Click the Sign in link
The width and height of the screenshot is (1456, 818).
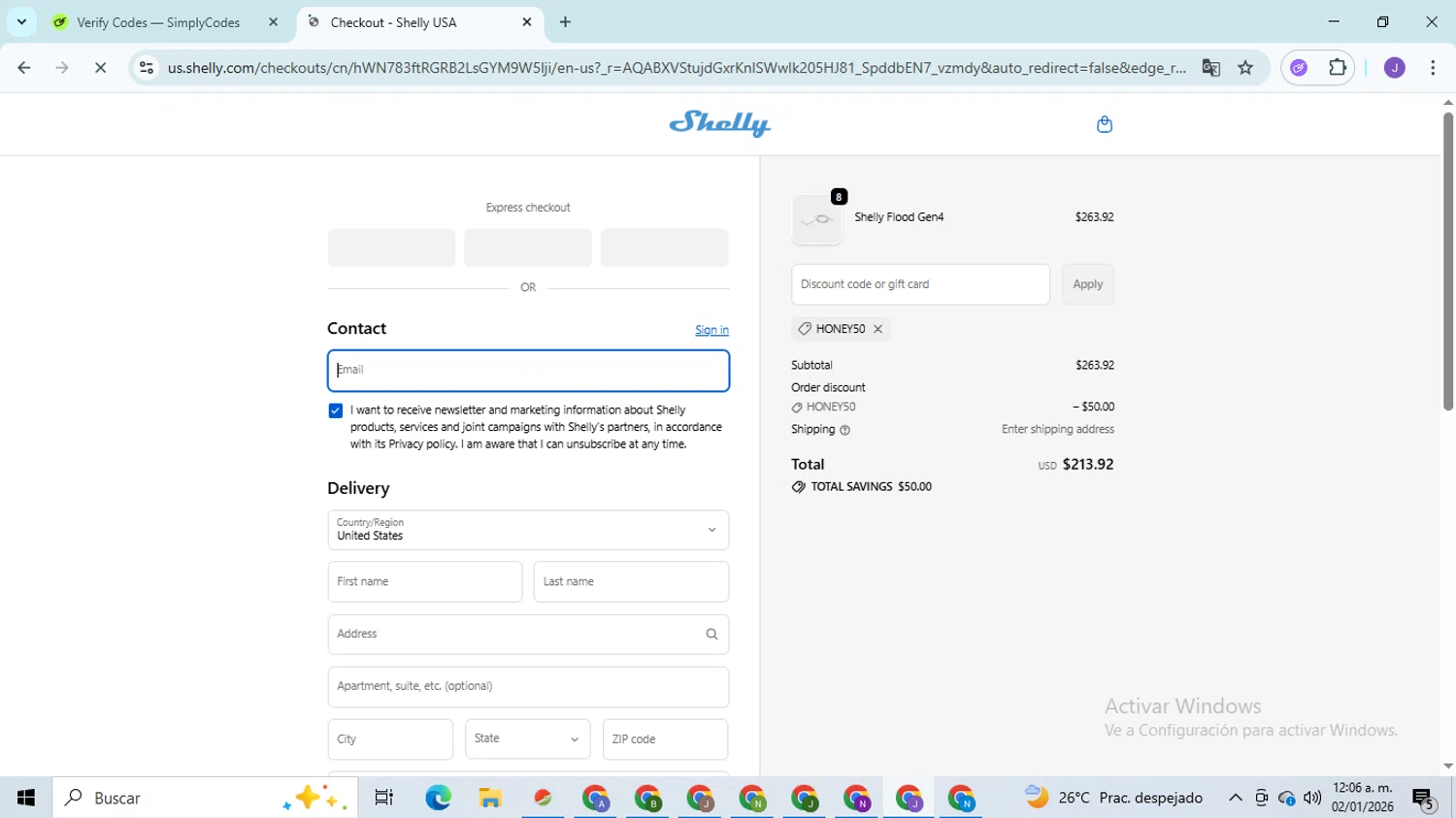click(x=711, y=331)
